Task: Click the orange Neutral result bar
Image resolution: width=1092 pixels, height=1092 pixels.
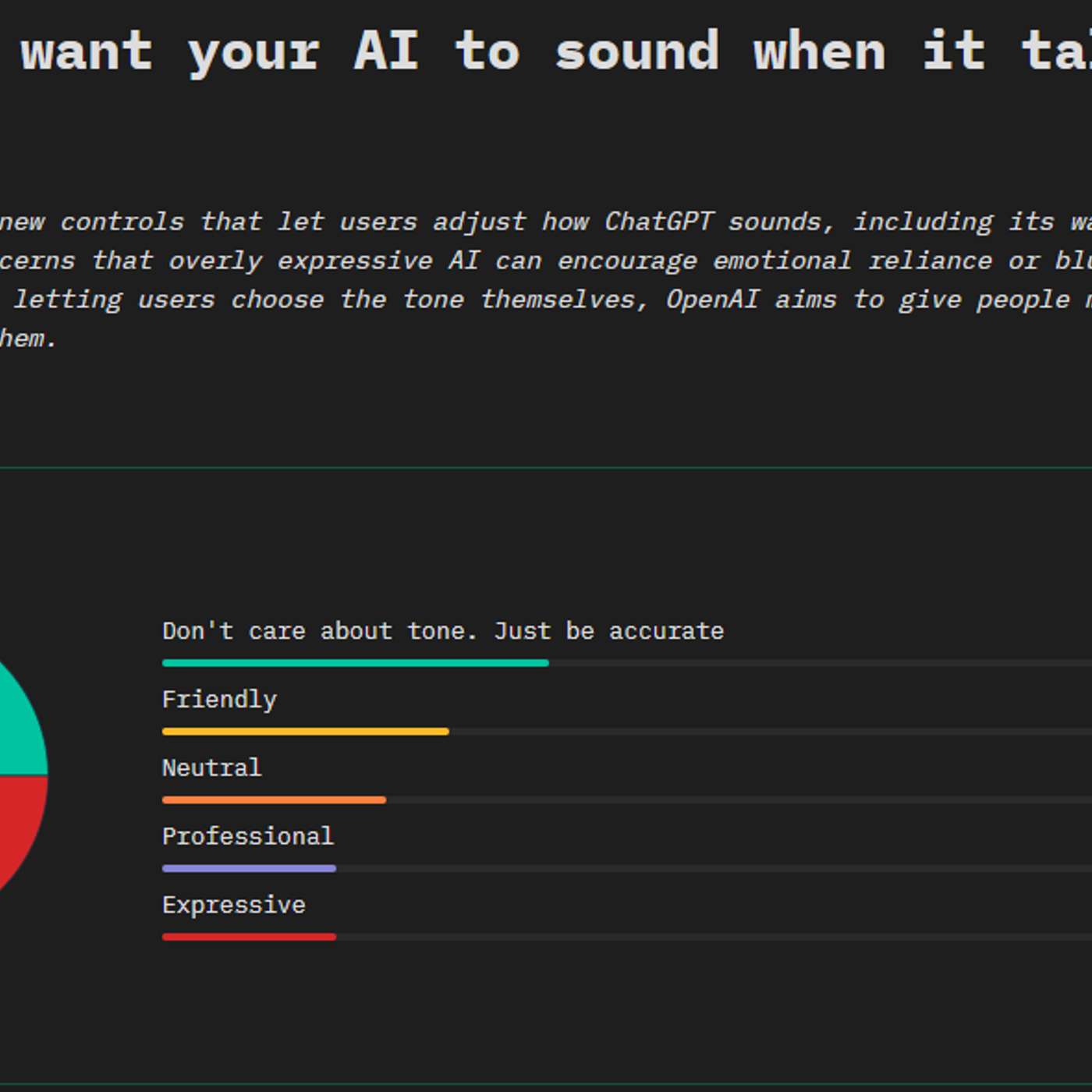Action: [274, 800]
